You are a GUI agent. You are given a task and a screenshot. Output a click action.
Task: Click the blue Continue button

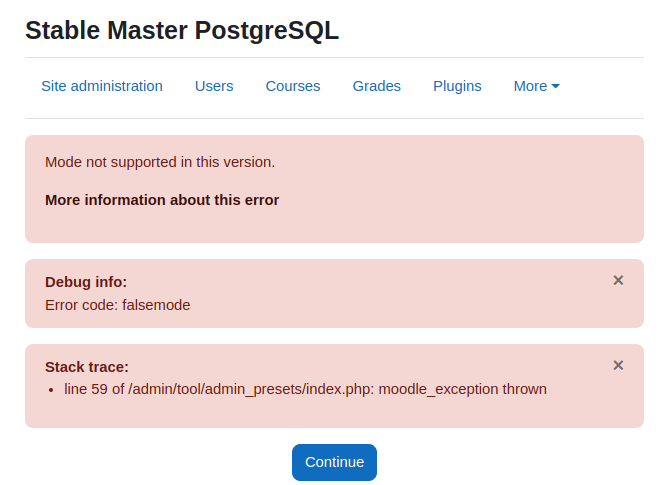tap(334, 462)
